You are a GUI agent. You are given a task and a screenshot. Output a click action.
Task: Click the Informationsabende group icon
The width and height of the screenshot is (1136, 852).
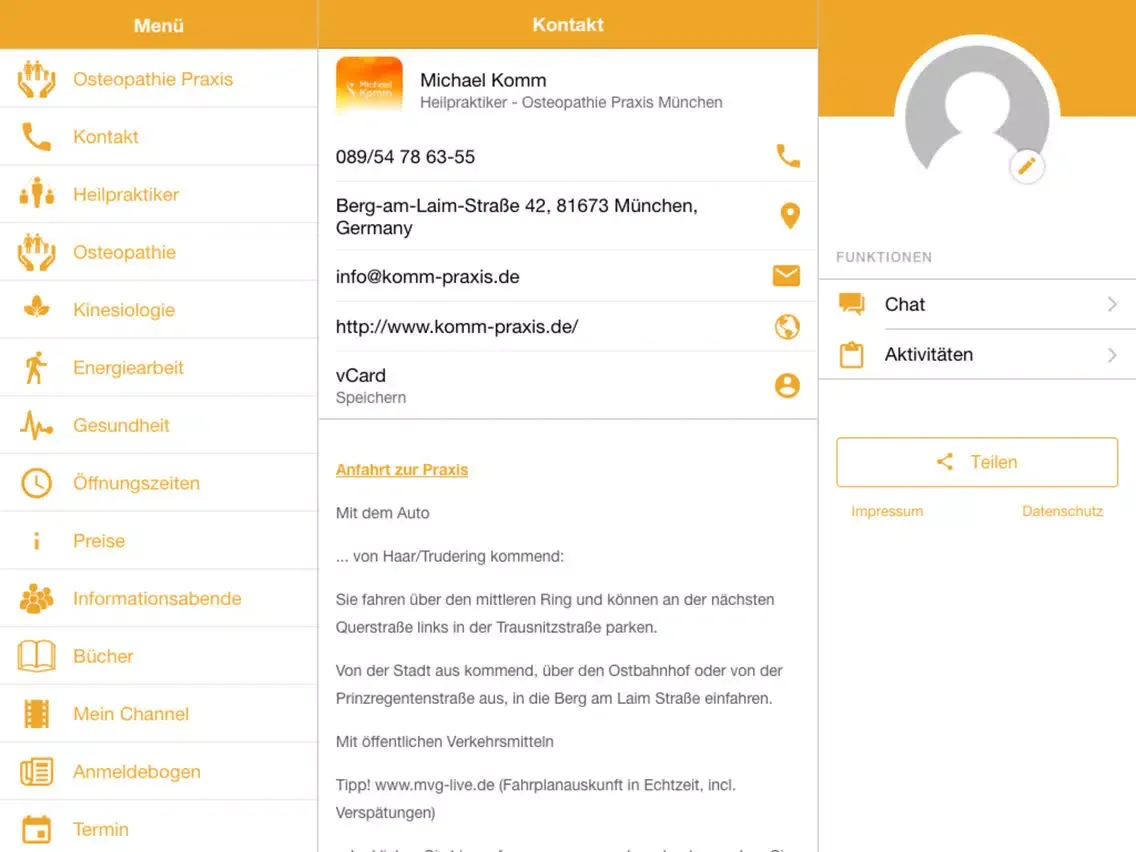click(36, 598)
